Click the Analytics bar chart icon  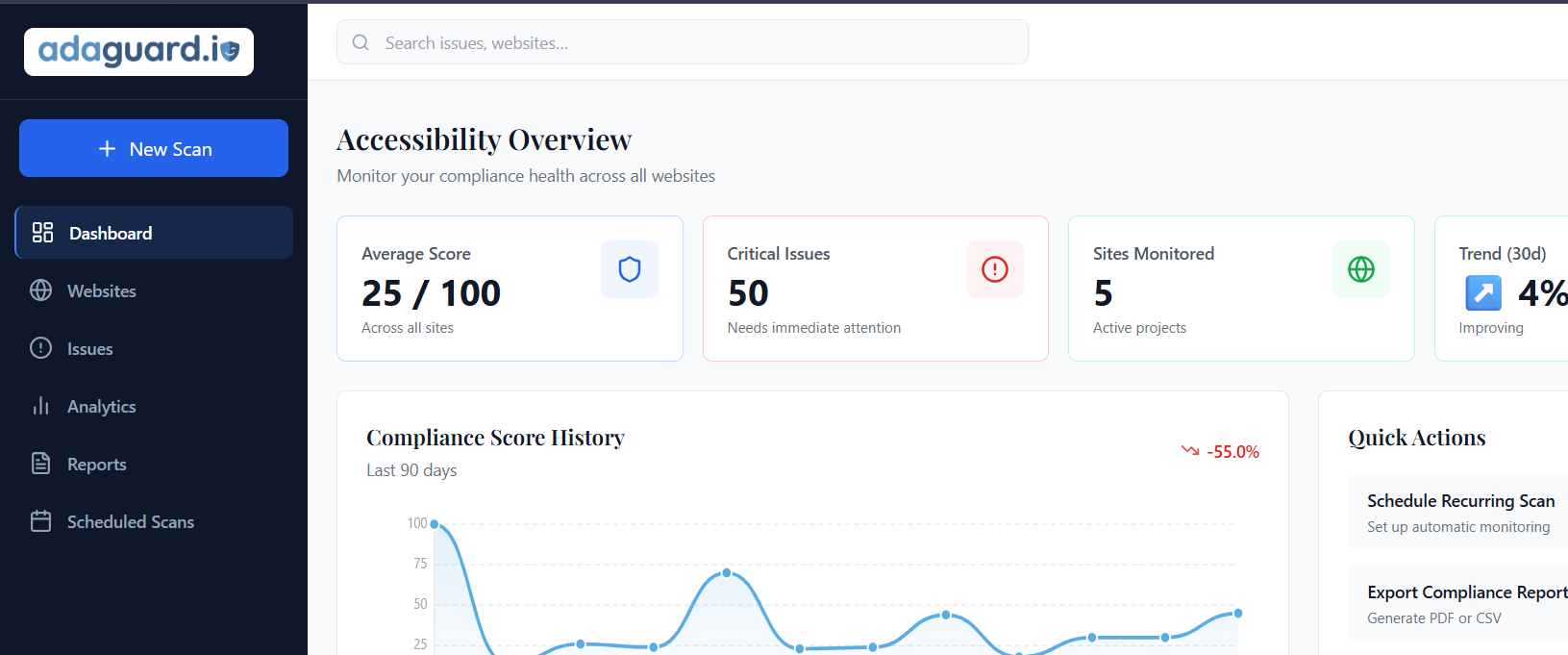pos(40,406)
